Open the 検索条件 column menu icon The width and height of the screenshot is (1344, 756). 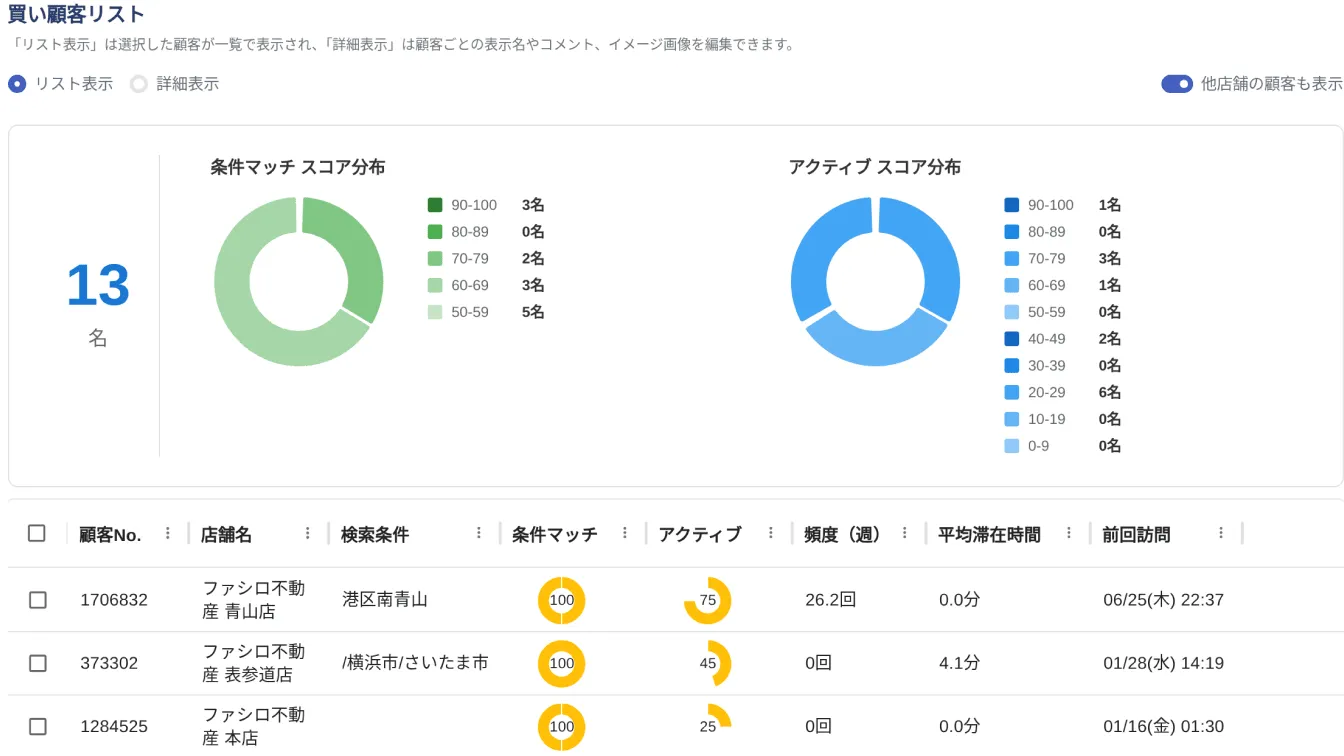[480, 533]
